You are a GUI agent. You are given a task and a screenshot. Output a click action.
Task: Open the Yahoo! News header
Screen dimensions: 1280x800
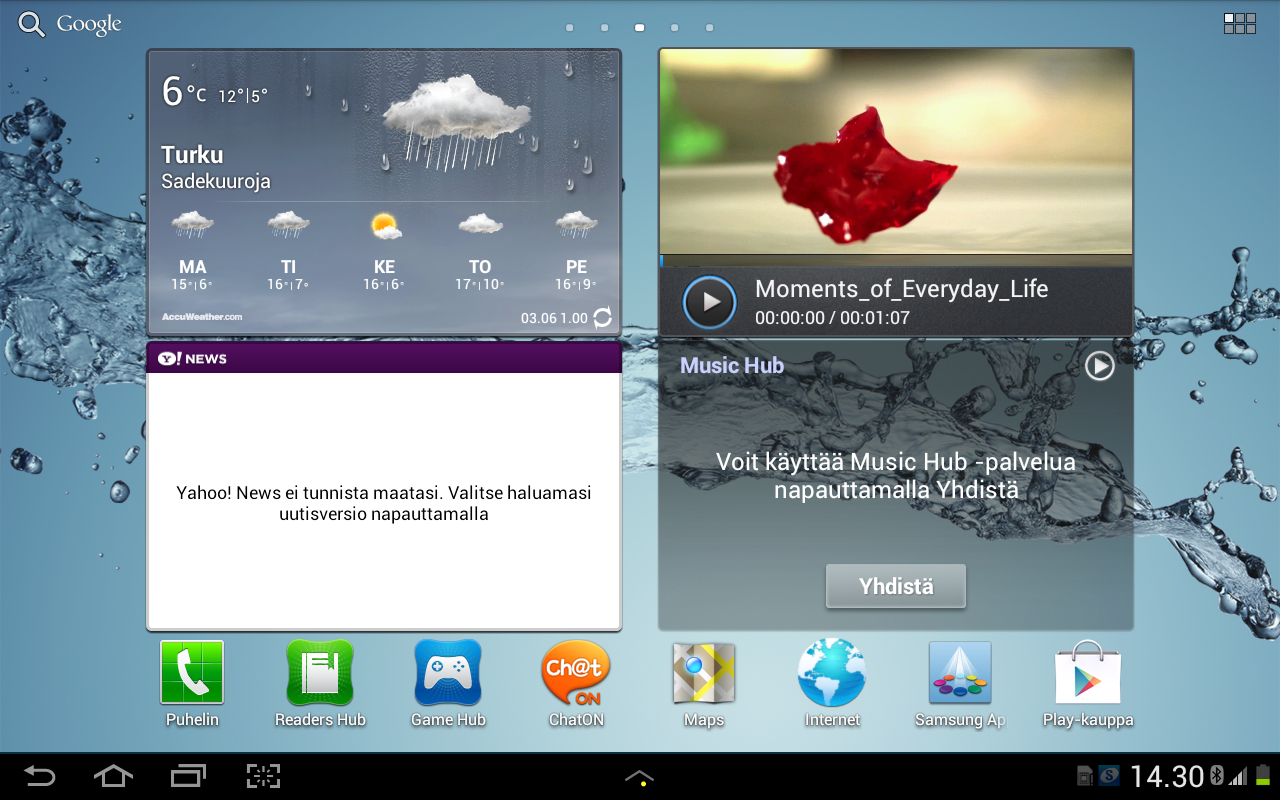tap(384, 358)
